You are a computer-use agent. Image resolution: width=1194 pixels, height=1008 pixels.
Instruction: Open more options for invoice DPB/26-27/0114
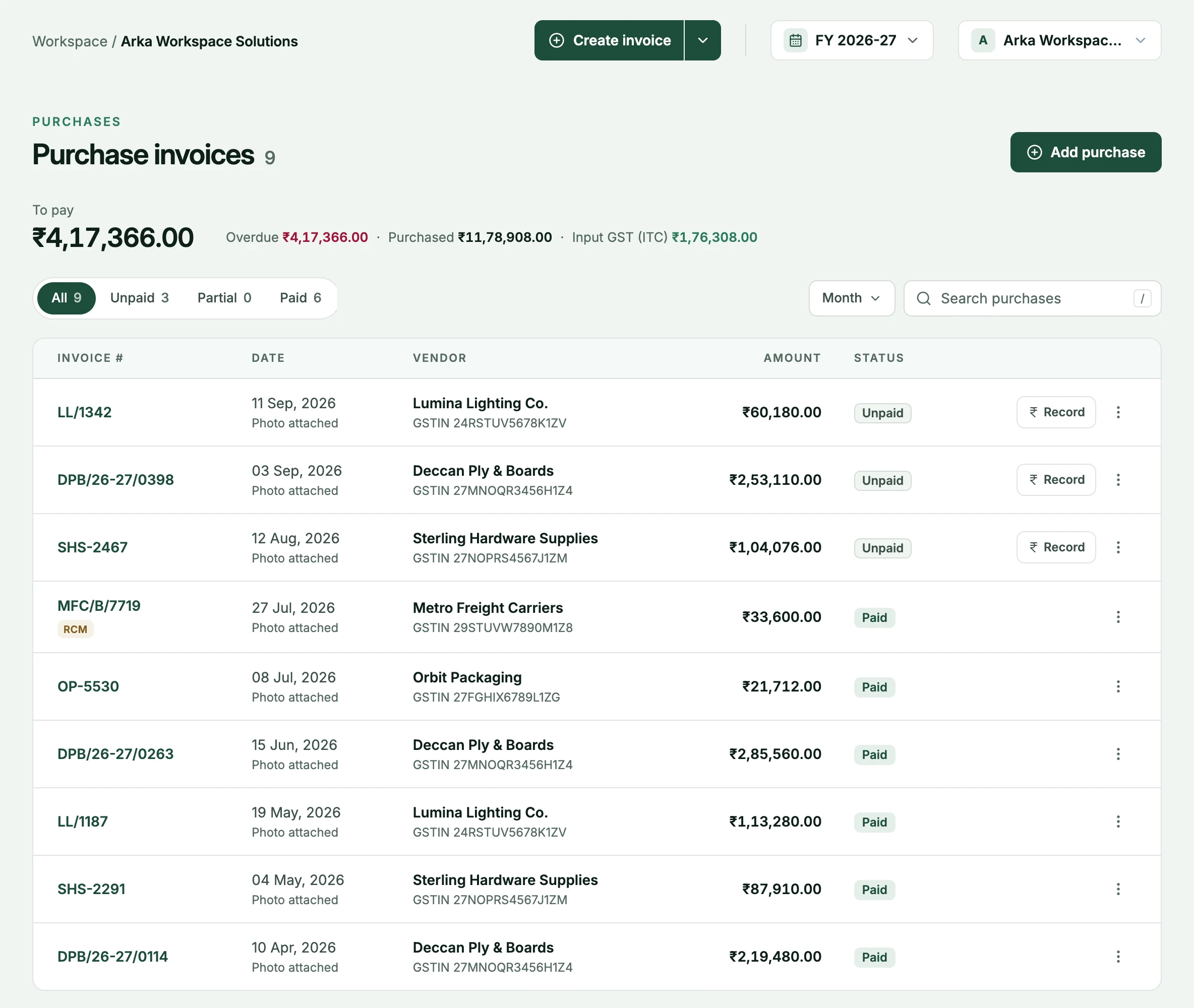point(1118,956)
